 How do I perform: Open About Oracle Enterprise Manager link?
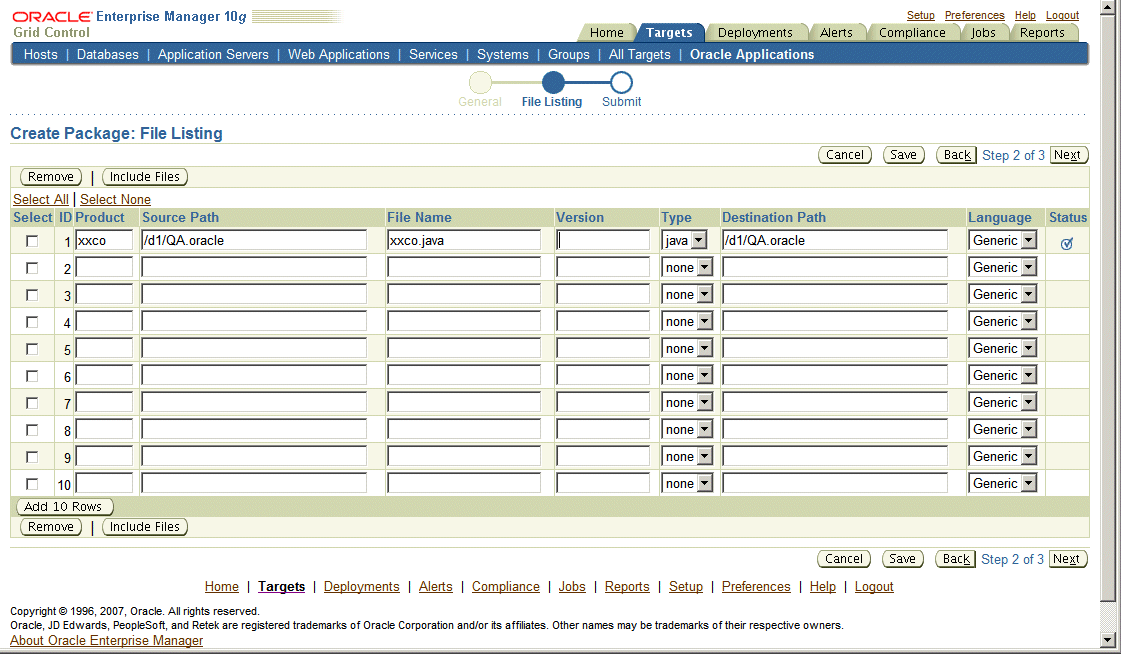click(107, 640)
